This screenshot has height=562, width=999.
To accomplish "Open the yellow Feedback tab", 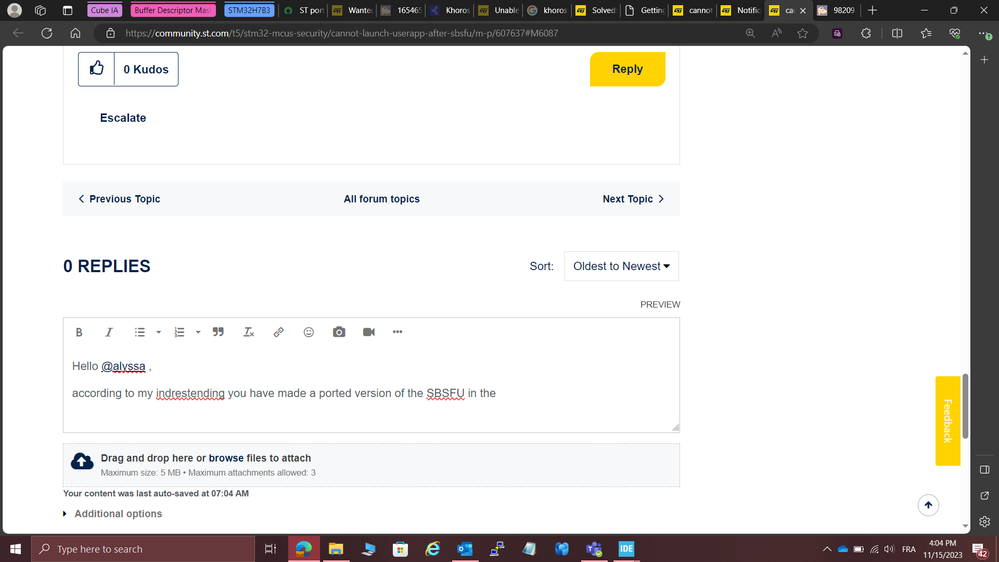I will tap(947, 421).
